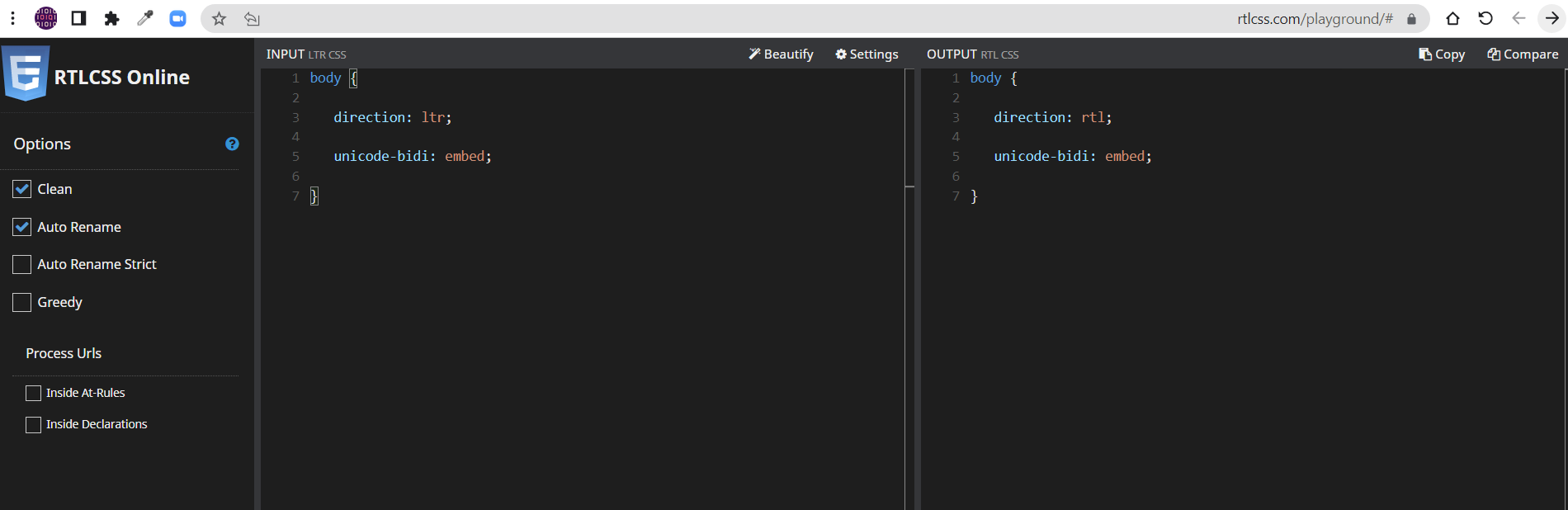Disable the Auto Rename checkbox
This screenshot has width=1568, height=510.
pos(22,227)
